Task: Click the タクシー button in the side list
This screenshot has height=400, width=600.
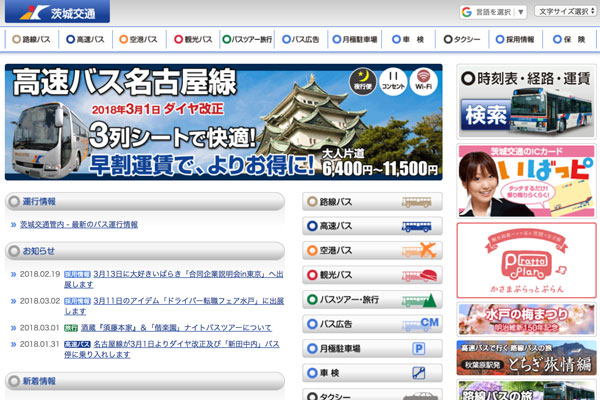Action: tap(372, 395)
